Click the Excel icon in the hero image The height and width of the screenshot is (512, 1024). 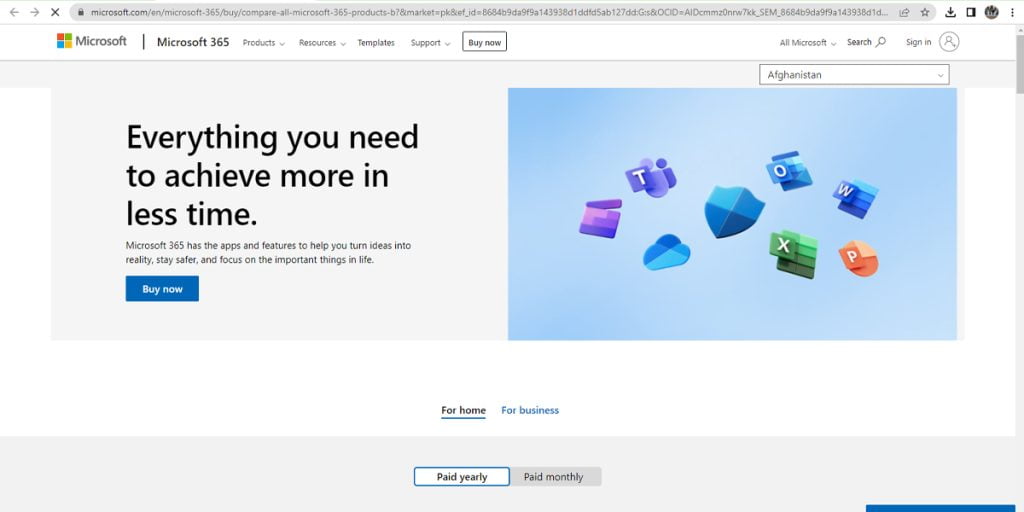pos(793,253)
